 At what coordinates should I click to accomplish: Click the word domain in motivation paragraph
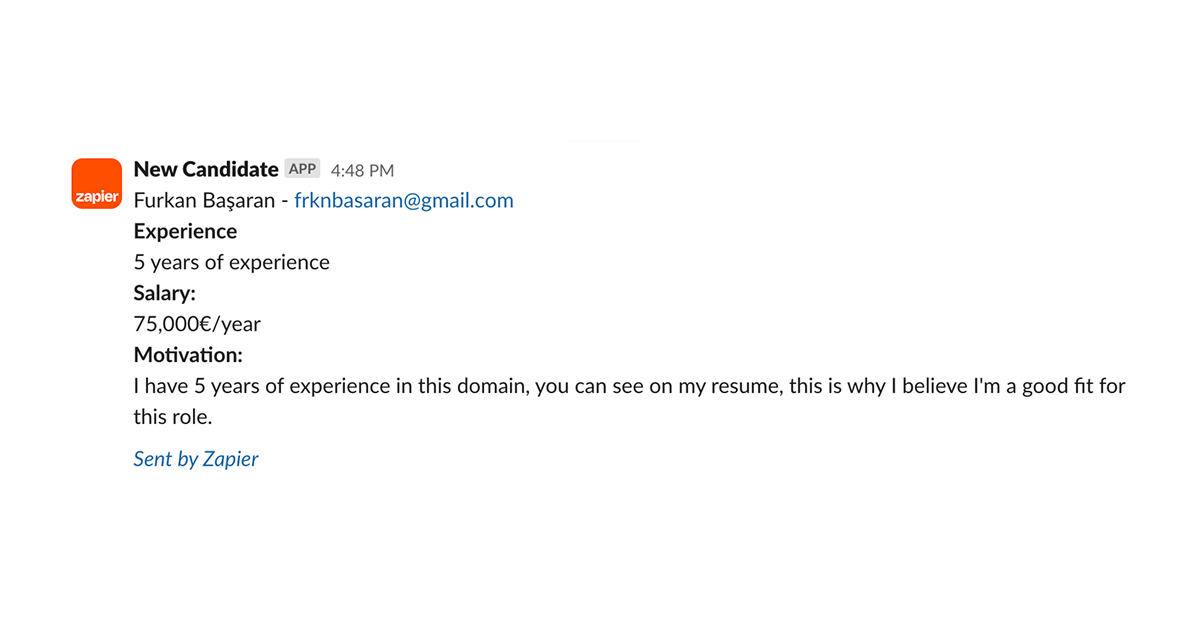pos(492,386)
